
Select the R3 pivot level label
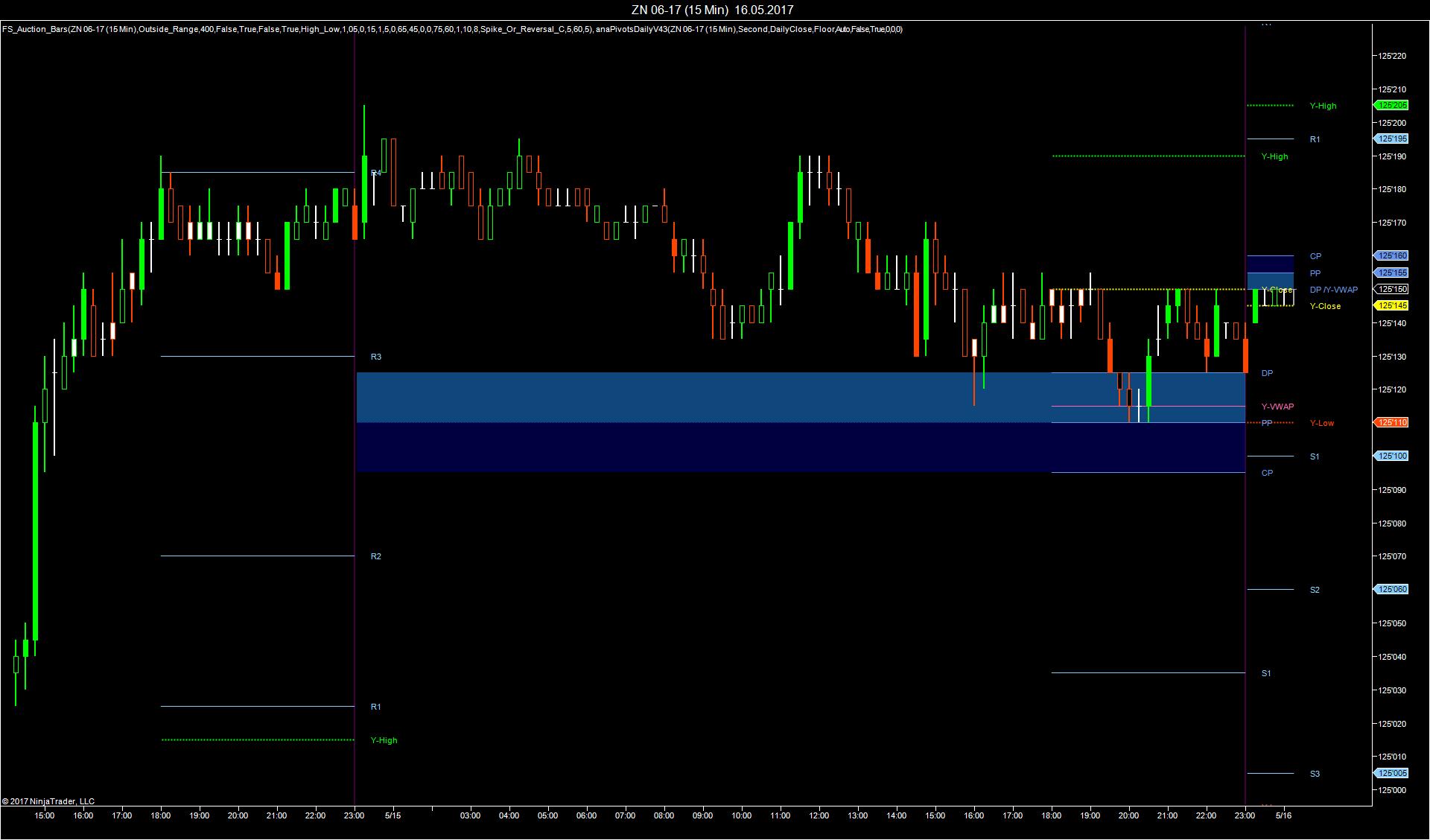click(x=376, y=357)
